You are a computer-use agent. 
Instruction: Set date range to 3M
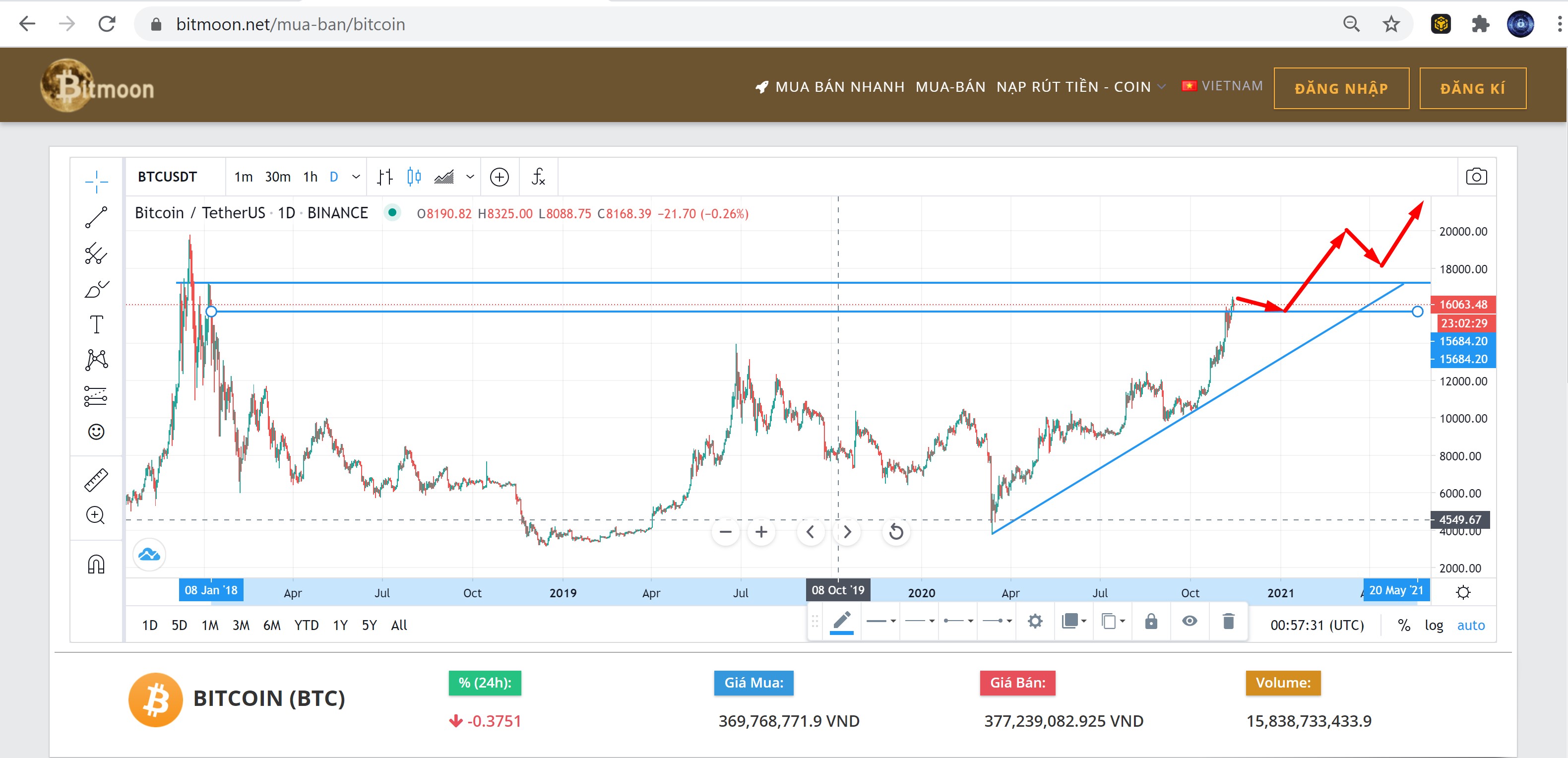241,625
